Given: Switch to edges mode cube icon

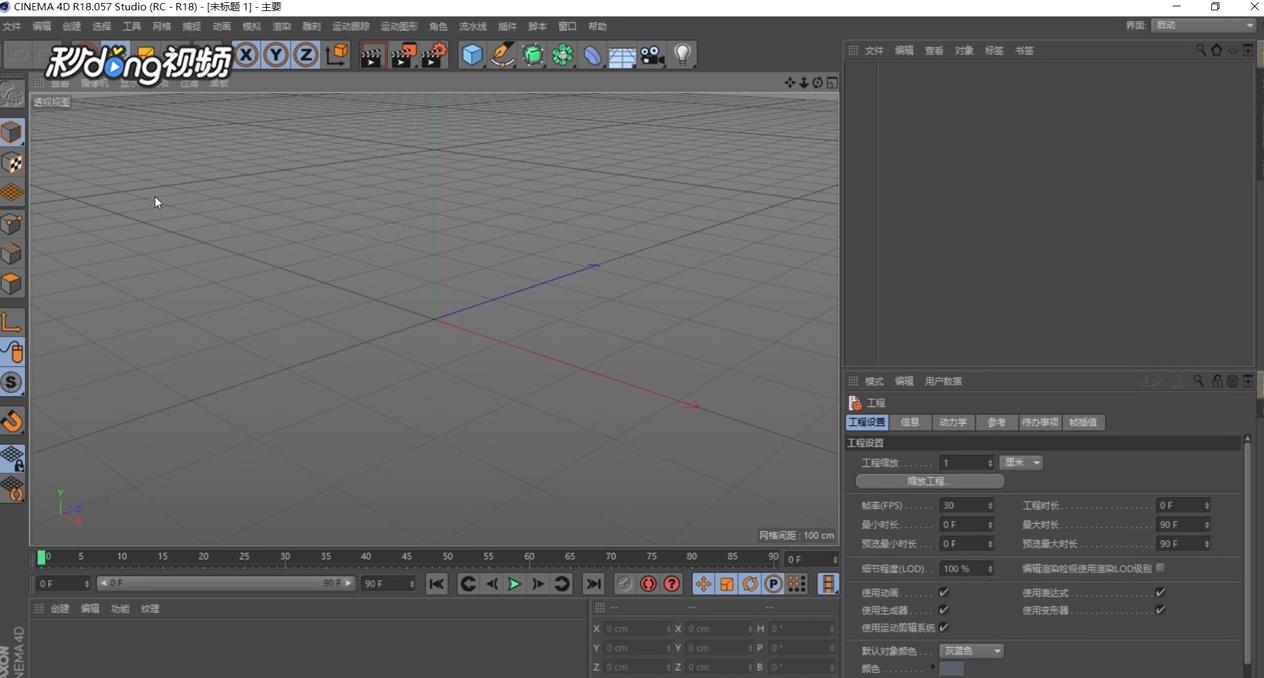Looking at the screenshot, I should point(12,254).
